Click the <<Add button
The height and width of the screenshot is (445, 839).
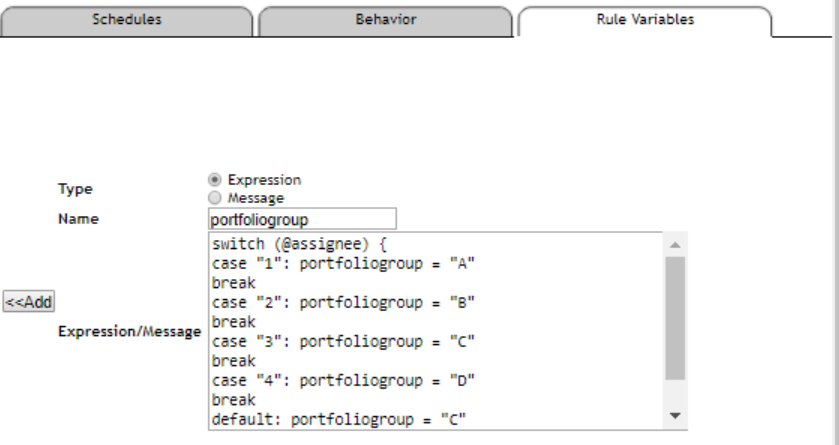click(29, 302)
